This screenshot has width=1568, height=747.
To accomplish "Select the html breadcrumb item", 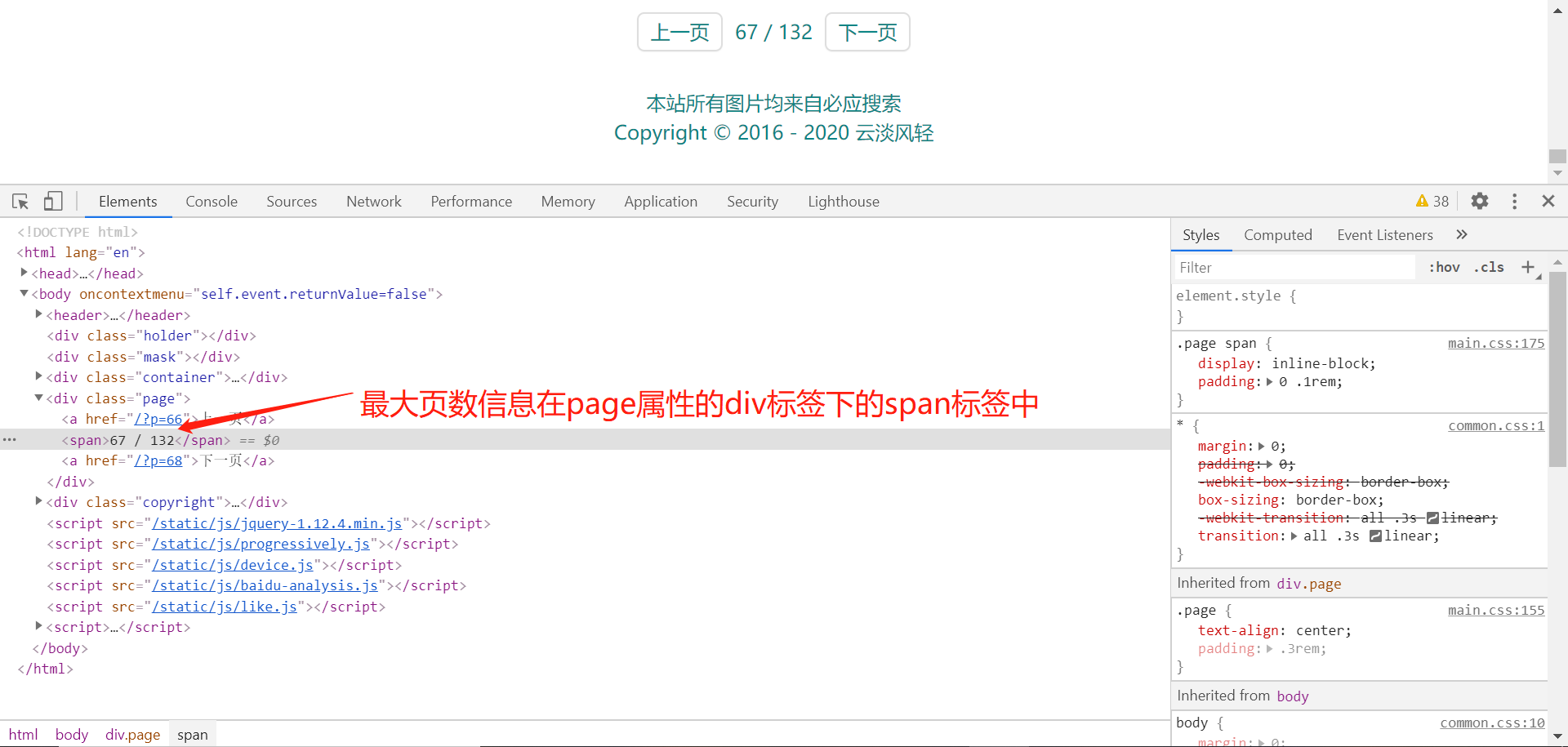I will [24, 735].
